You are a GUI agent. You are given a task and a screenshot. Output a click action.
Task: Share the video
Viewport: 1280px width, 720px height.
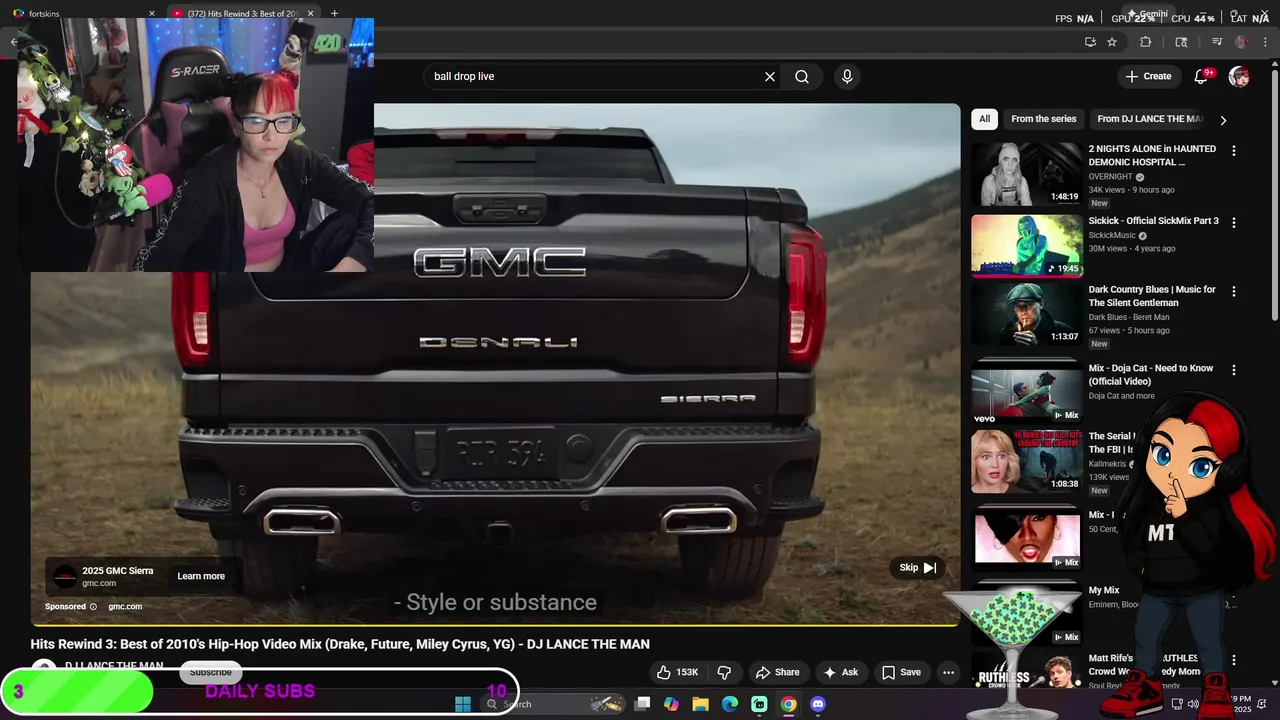coord(777,672)
